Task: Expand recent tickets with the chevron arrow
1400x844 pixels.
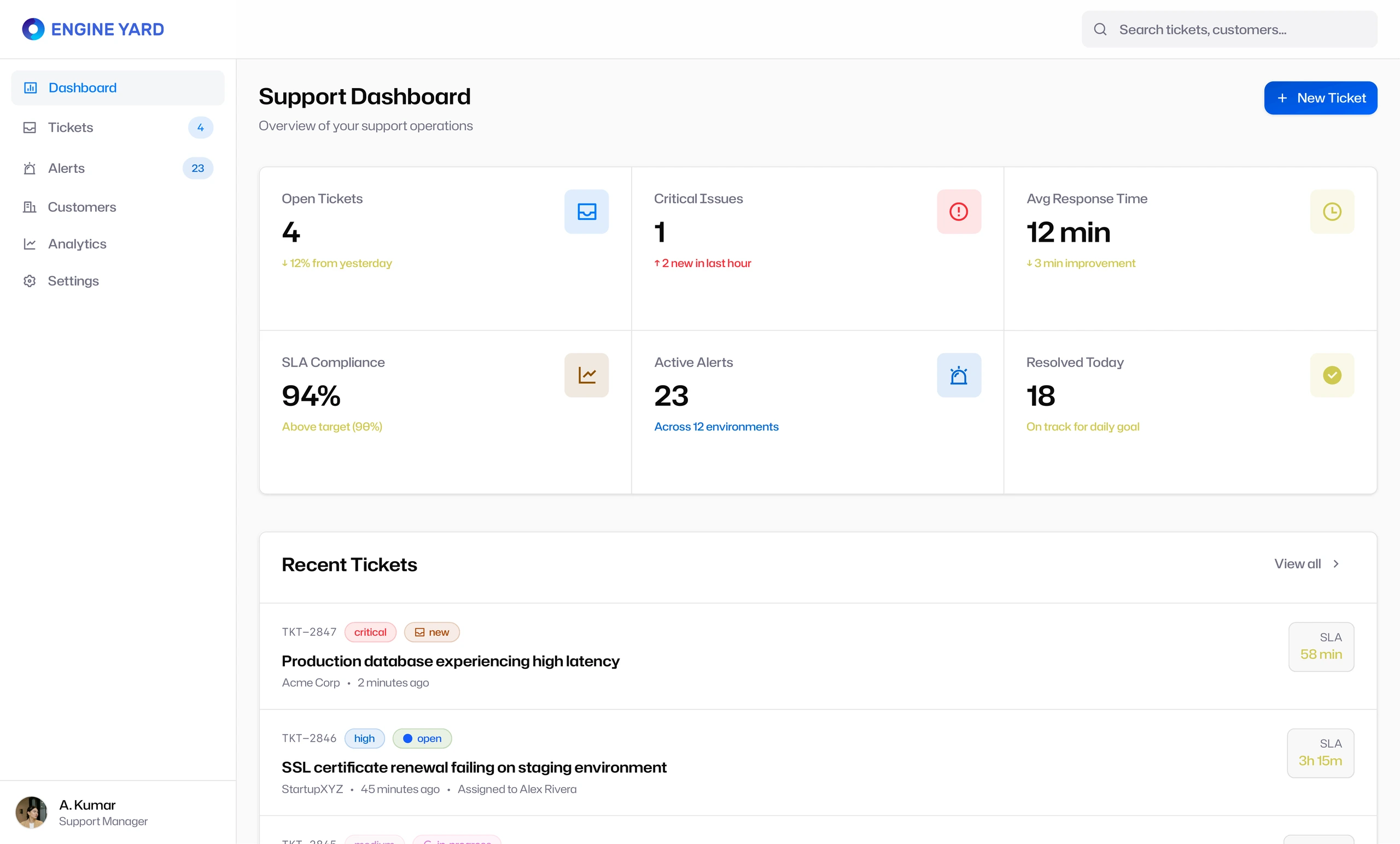Action: (1336, 564)
